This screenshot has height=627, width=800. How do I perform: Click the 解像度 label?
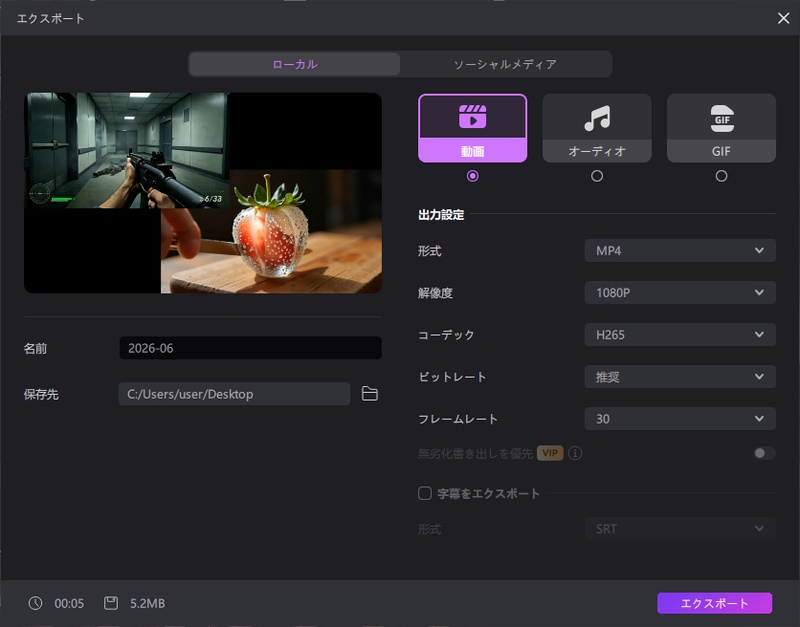tap(435, 293)
